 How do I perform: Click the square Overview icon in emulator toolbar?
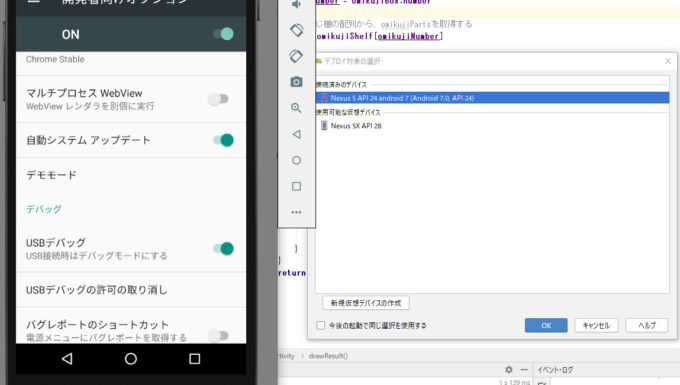[297, 186]
